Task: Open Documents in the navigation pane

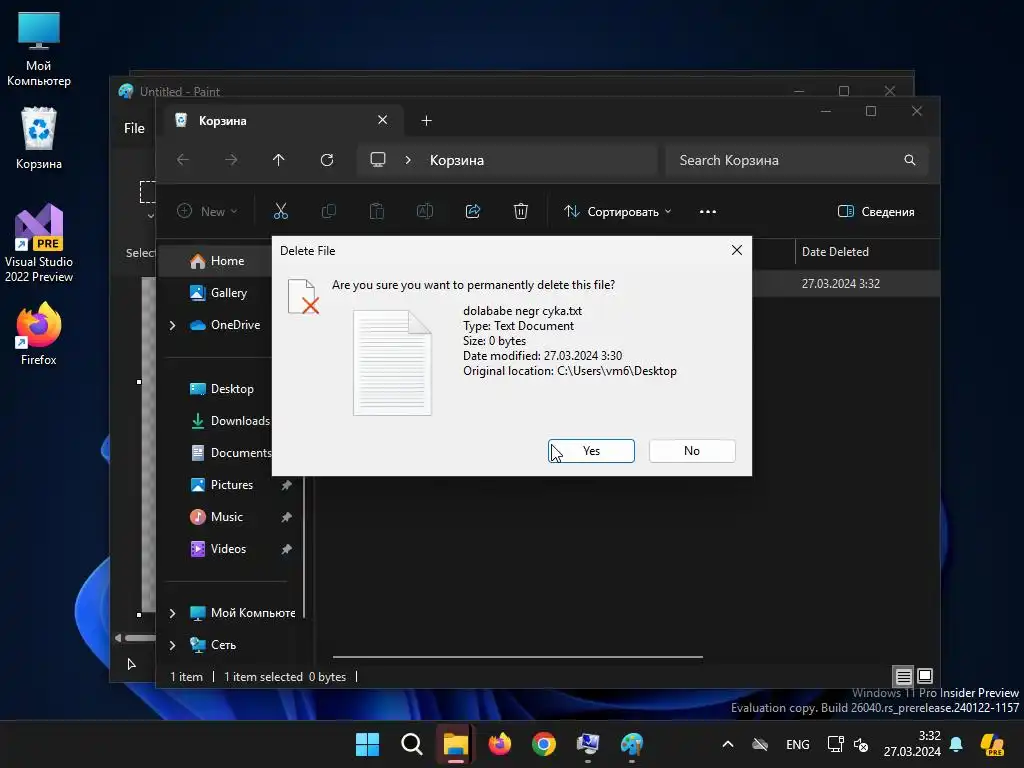Action: pyautogui.click(x=230, y=453)
